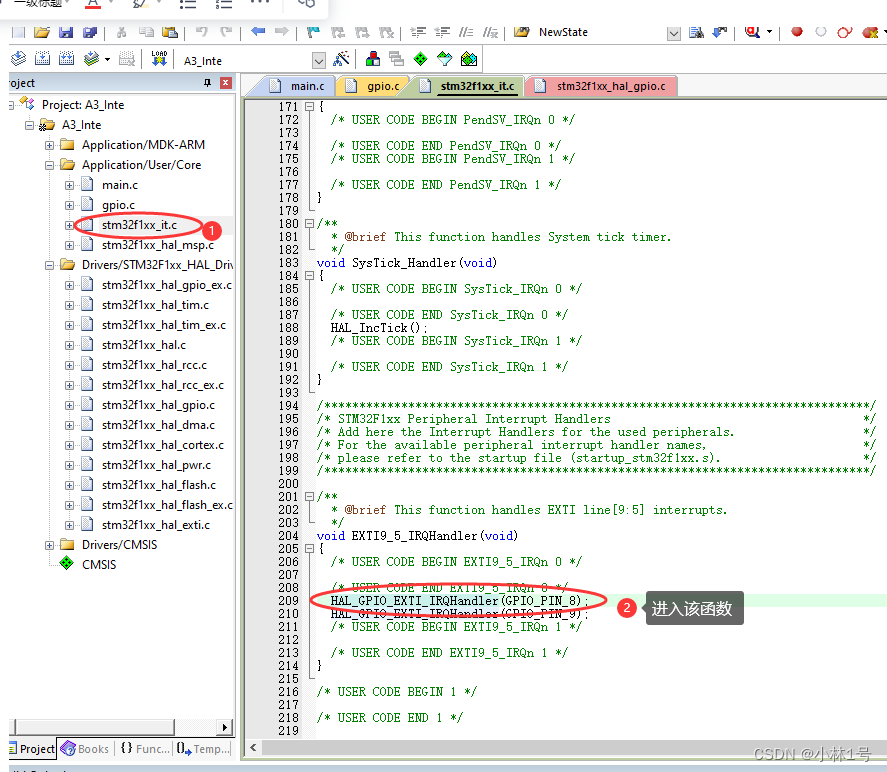Navigate backwards with the blue arrow

[x=258, y=31]
